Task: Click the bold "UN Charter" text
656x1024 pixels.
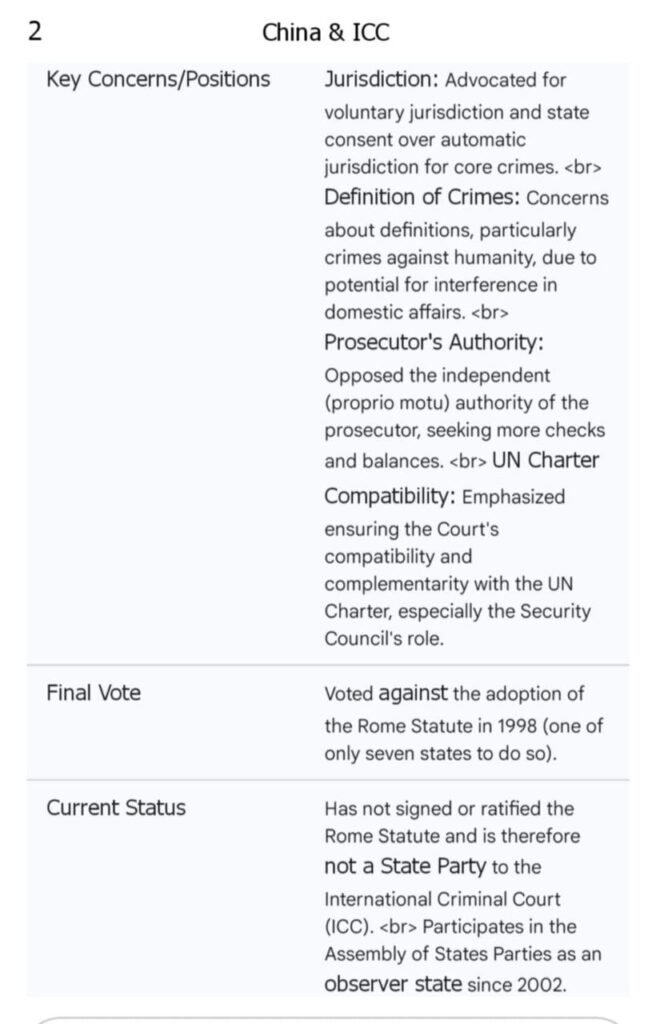Action: pos(545,460)
